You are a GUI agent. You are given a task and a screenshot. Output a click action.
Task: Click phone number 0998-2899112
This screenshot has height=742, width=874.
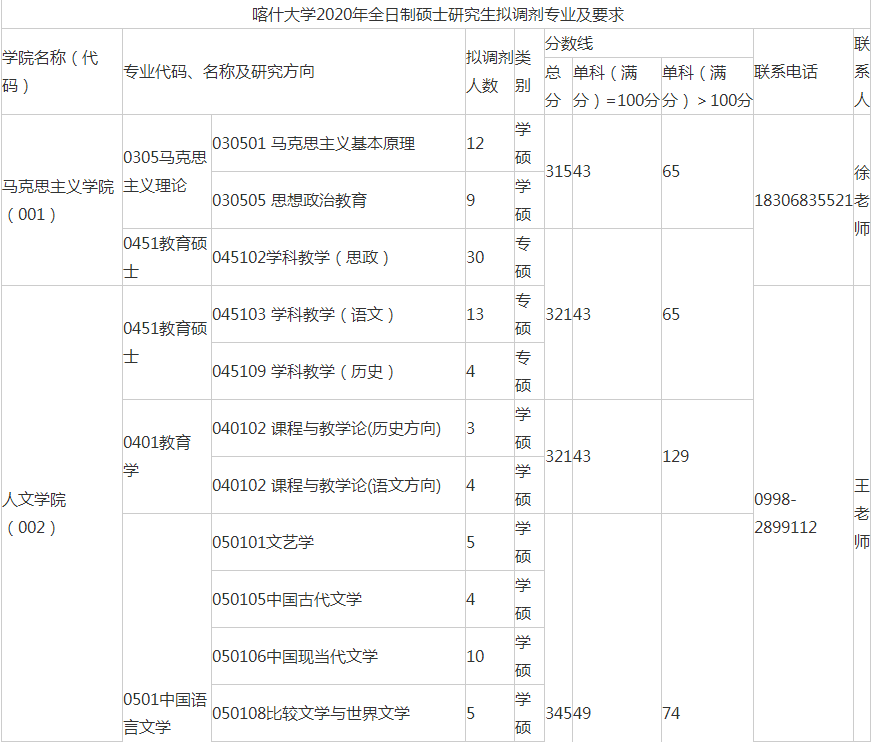pyautogui.click(x=786, y=513)
